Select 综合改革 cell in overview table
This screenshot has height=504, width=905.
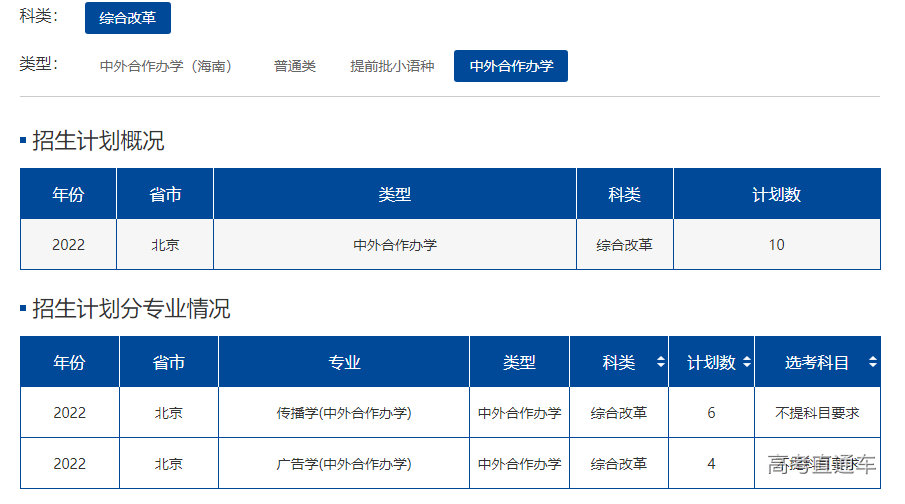pos(624,245)
